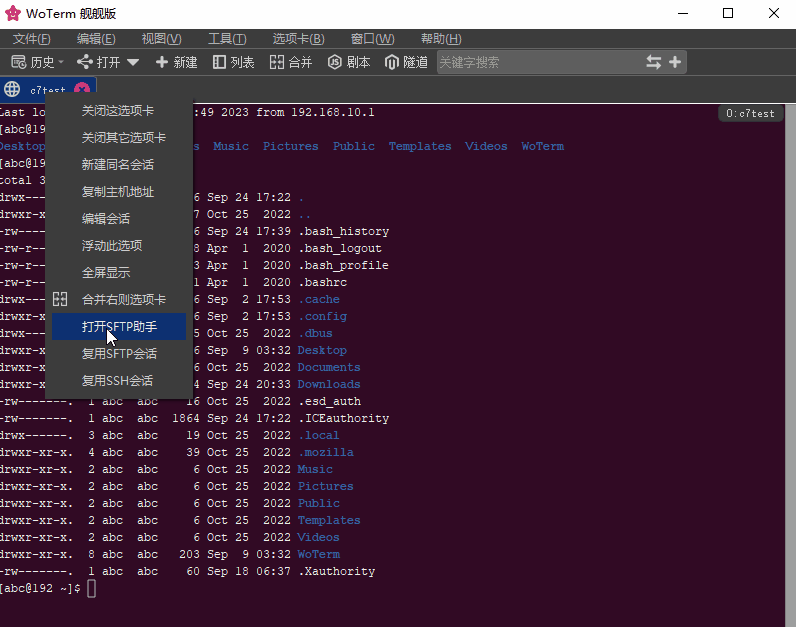
Task: Click the .dbus directory name
Action: (x=315, y=334)
